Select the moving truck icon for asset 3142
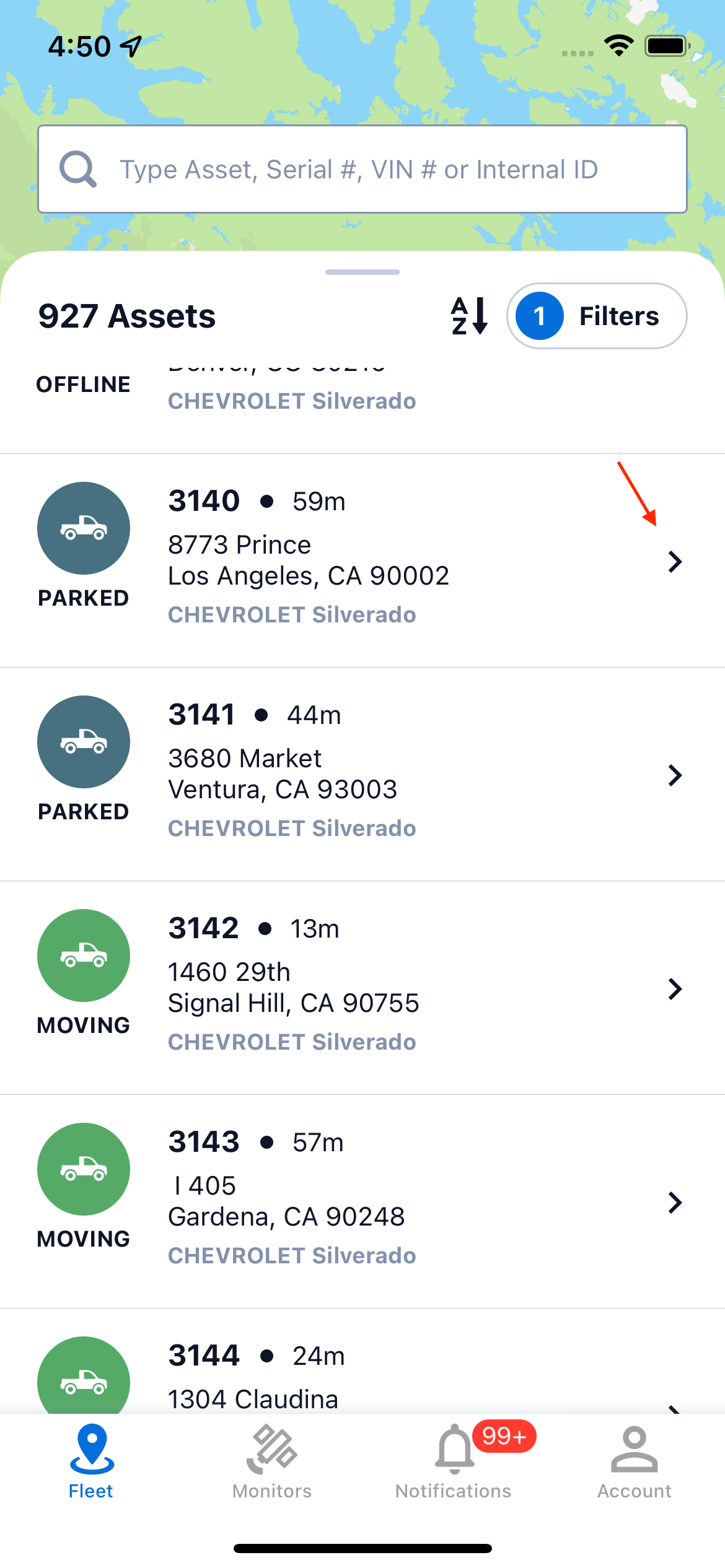Image resolution: width=725 pixels, height=1568 pixels. tap(84, 956)
